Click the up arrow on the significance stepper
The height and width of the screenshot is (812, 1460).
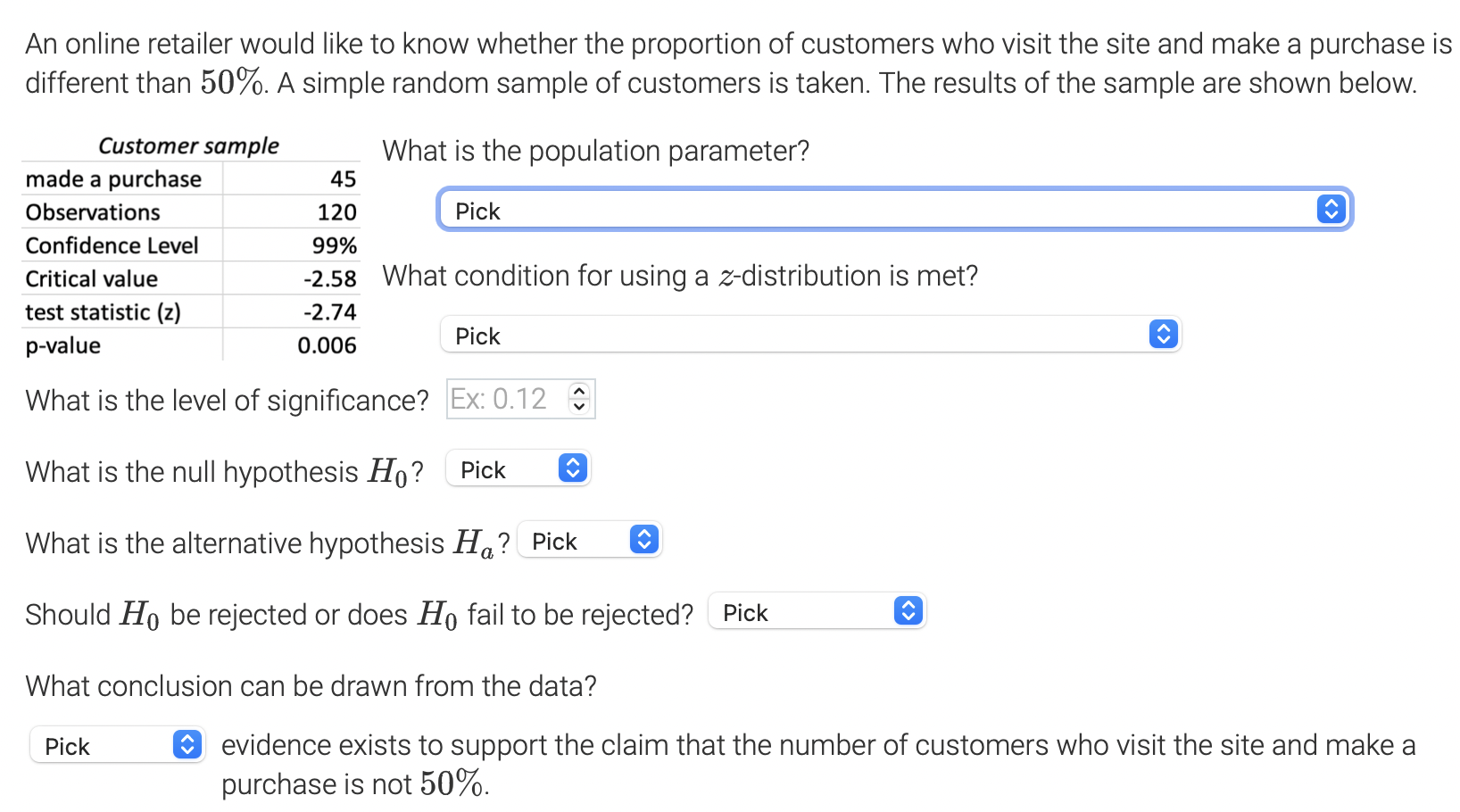(x=579, y=391)
